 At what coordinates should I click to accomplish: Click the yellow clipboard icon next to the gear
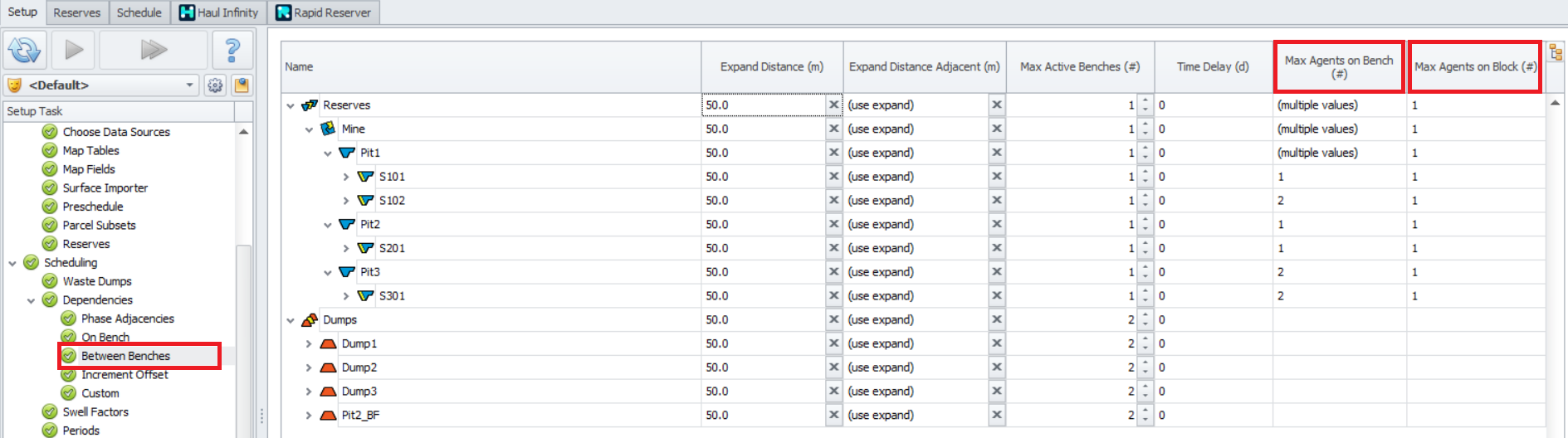242,85
